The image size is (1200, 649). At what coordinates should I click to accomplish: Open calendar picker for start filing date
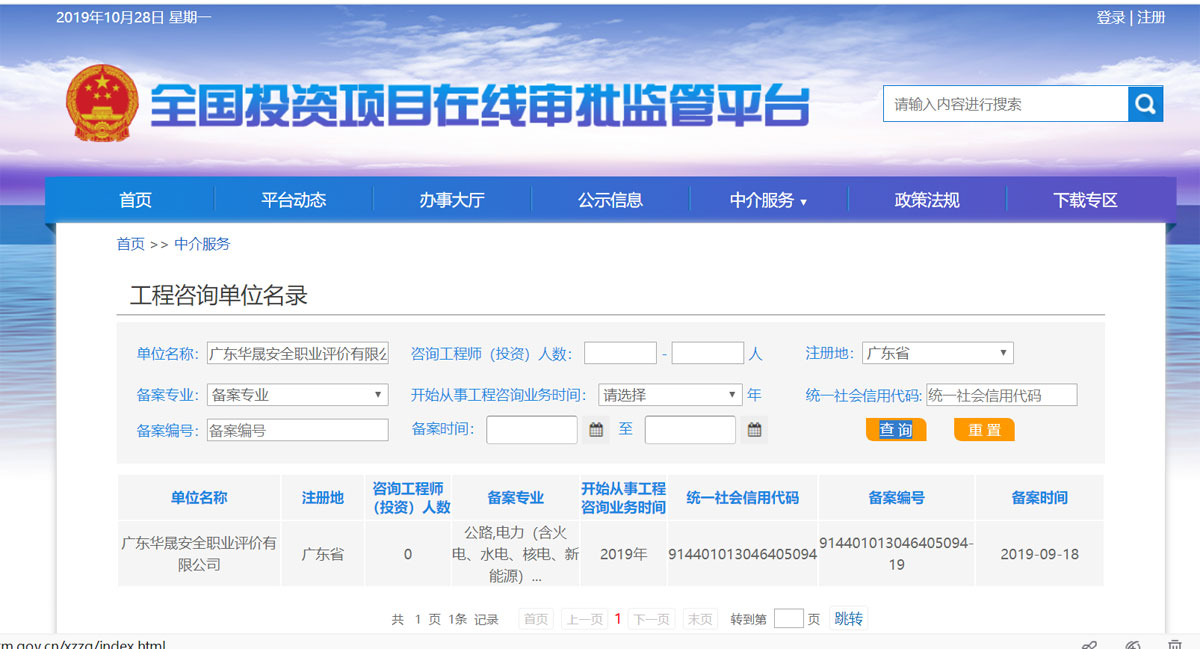click(597, 430)
